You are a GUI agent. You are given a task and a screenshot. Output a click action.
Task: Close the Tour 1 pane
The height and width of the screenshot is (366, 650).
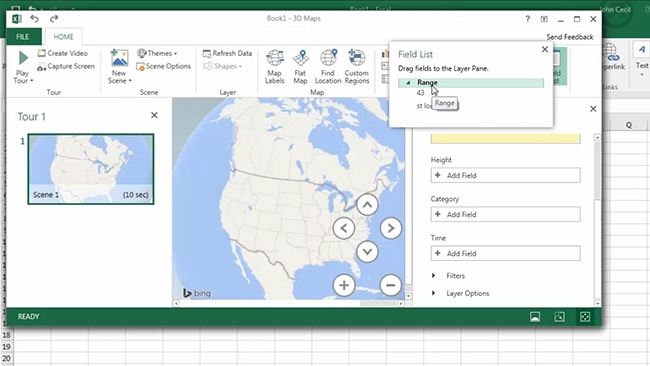(154, 115)
